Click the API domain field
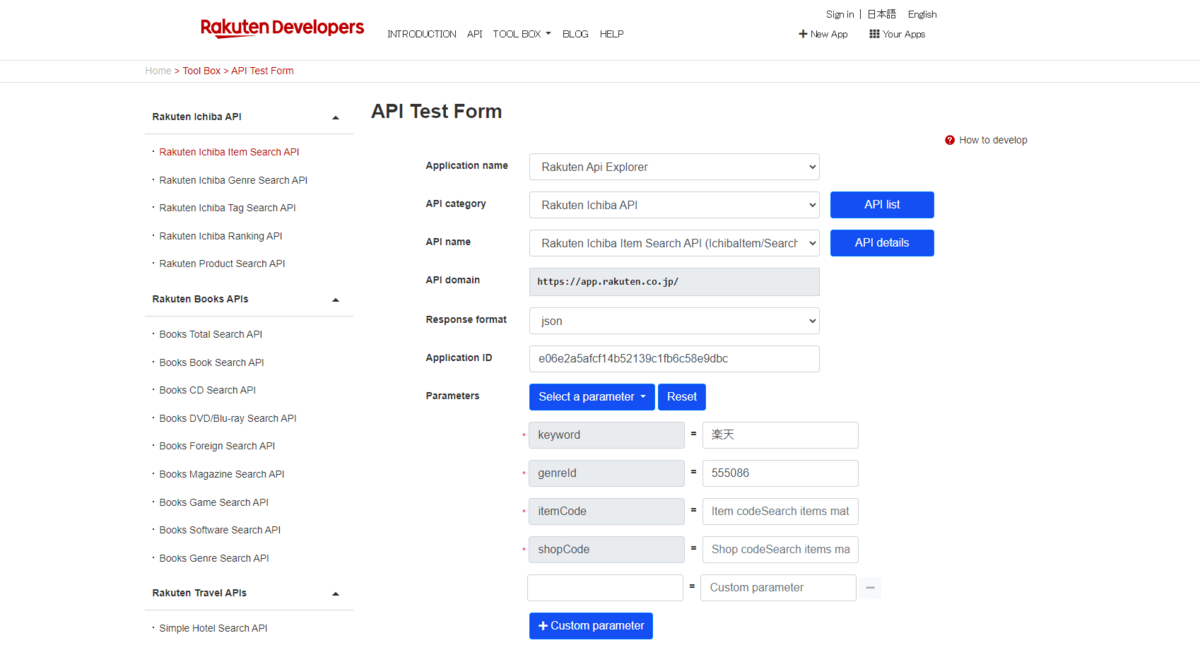The height and width of the screenshot is (650, 1200). (674, 282)
